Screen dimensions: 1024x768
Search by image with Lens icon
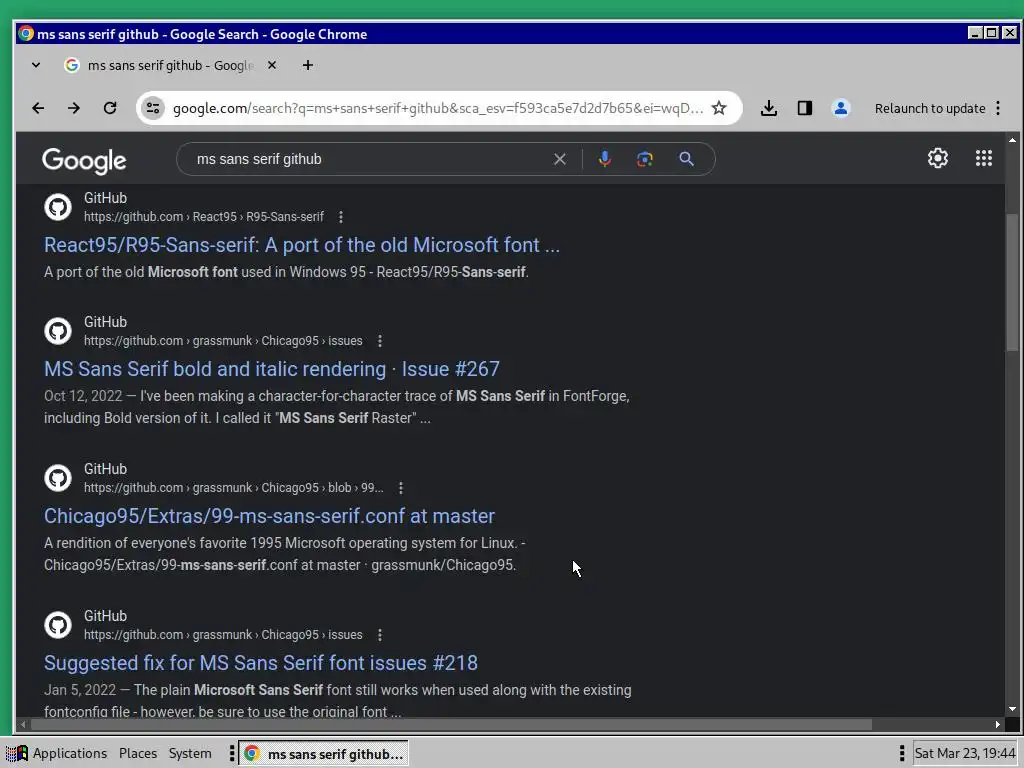point(645,159)
